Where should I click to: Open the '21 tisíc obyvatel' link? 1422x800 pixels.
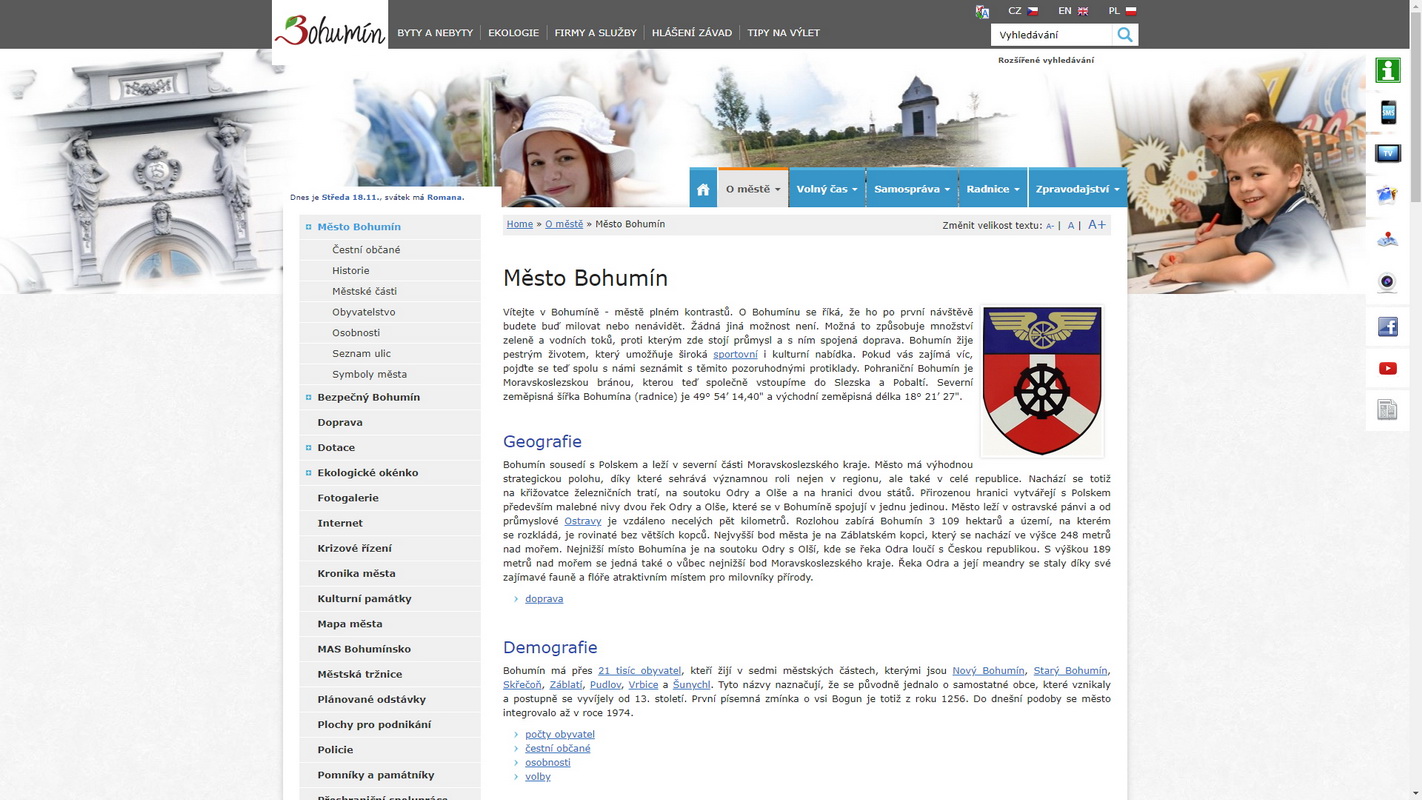coord(639,671)
